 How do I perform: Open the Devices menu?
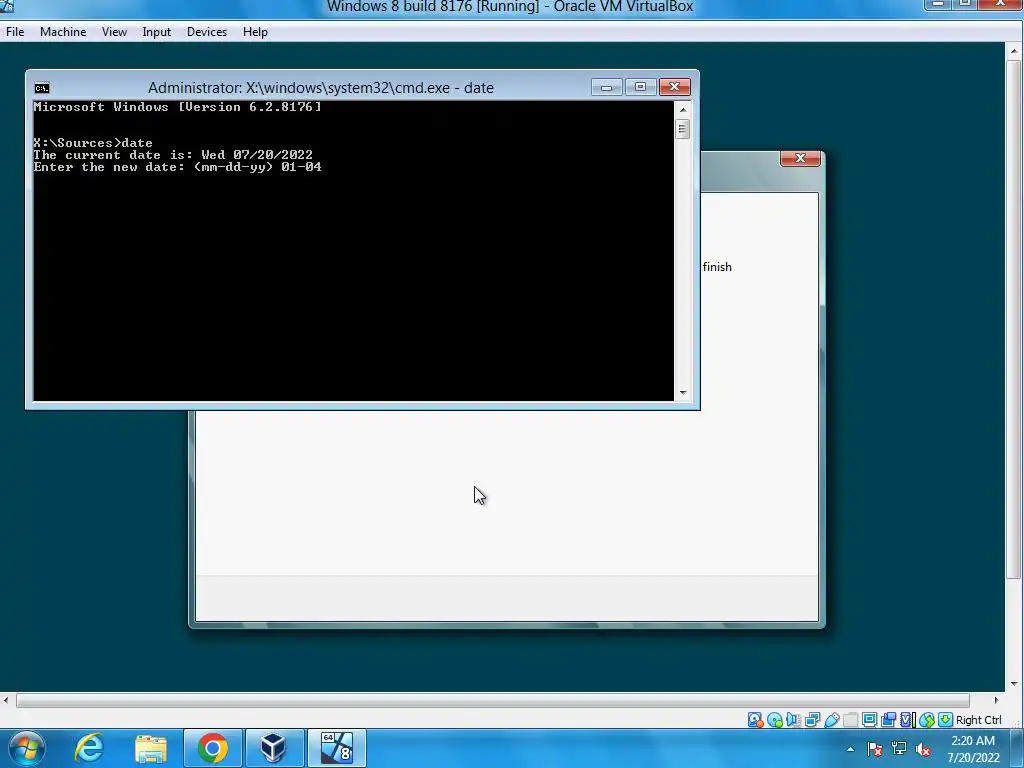(x=207, y=31)
